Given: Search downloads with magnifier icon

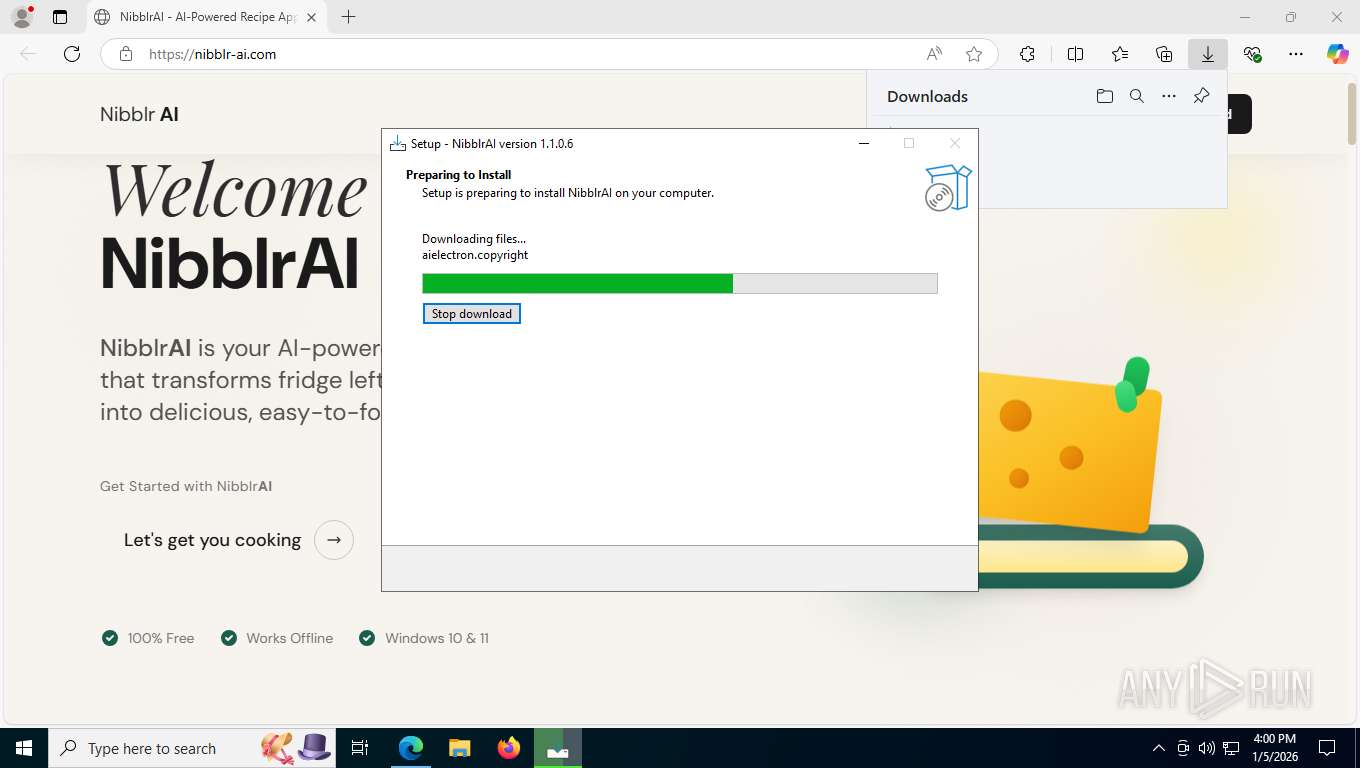Looking at the screenshot, I should click(1136, 96).
